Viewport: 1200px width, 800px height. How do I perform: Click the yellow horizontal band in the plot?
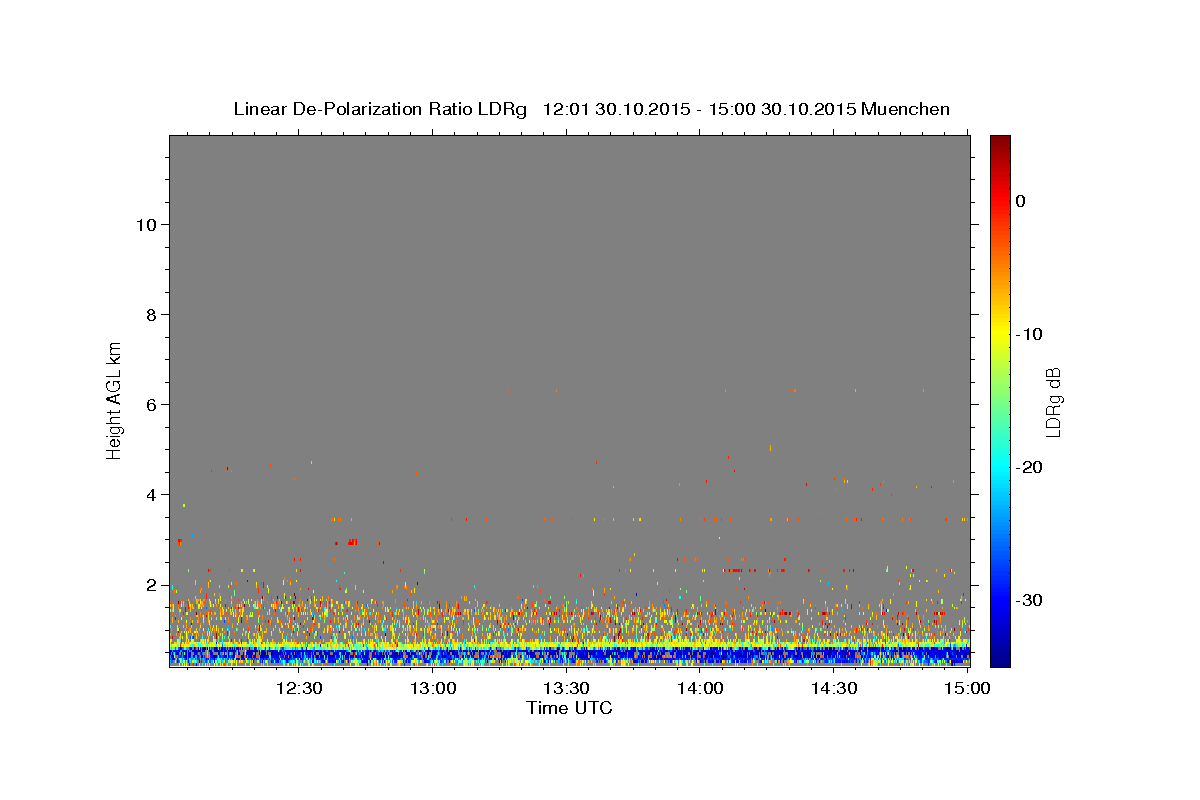point(569,645)
